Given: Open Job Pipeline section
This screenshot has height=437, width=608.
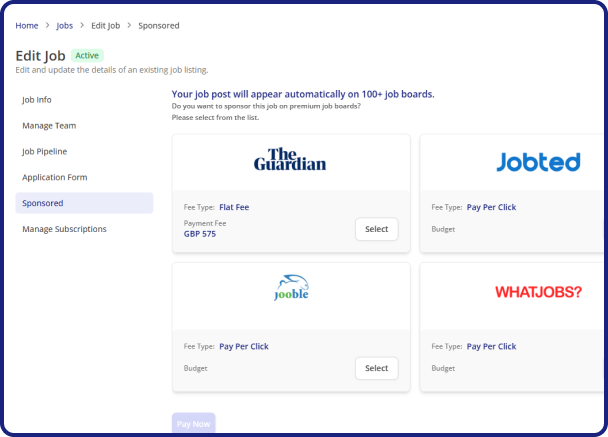Looking at the screenshot, I should click(x=45, y=151).
